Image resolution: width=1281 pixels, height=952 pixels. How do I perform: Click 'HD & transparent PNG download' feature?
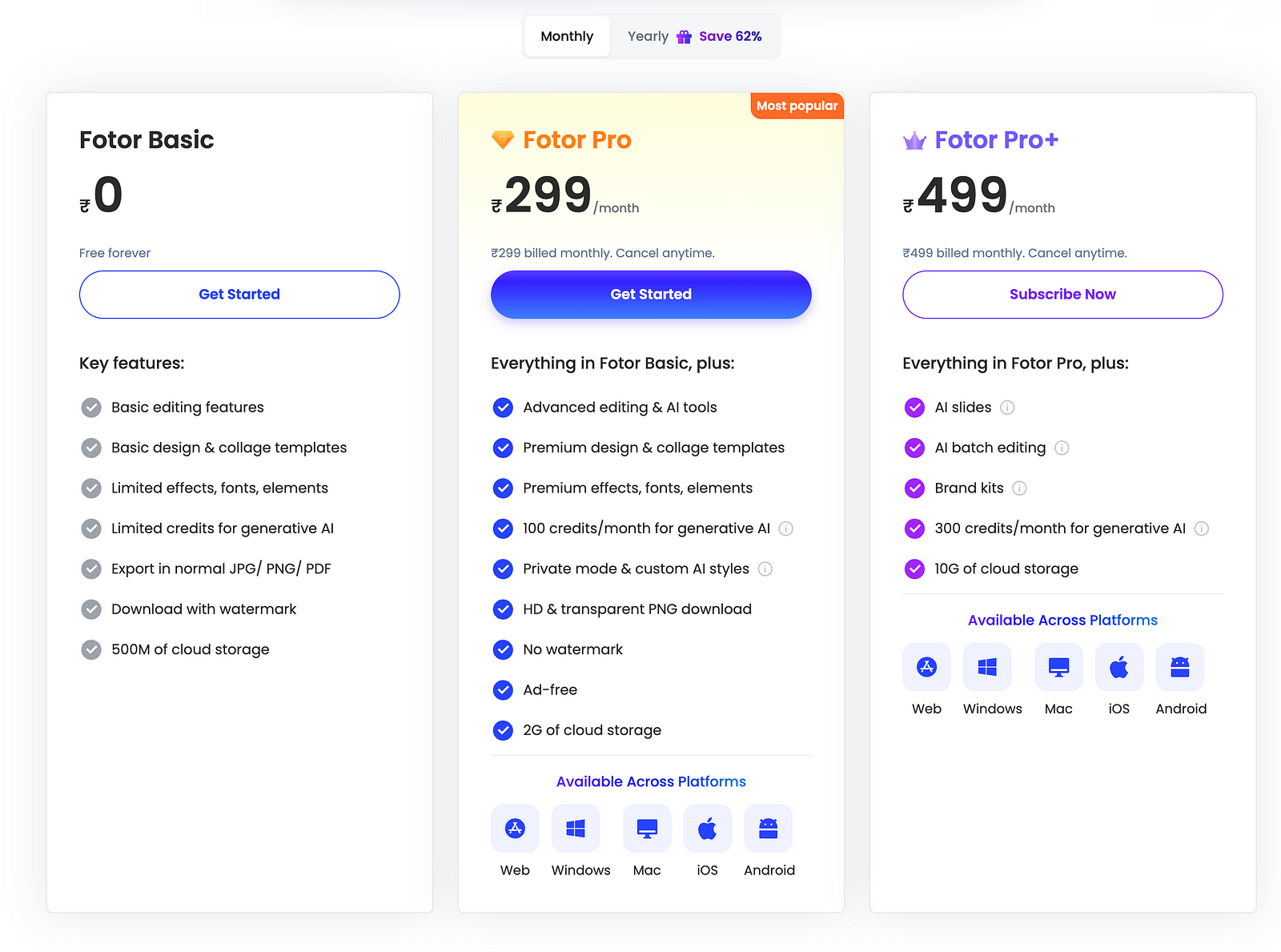tap(637, 609)
